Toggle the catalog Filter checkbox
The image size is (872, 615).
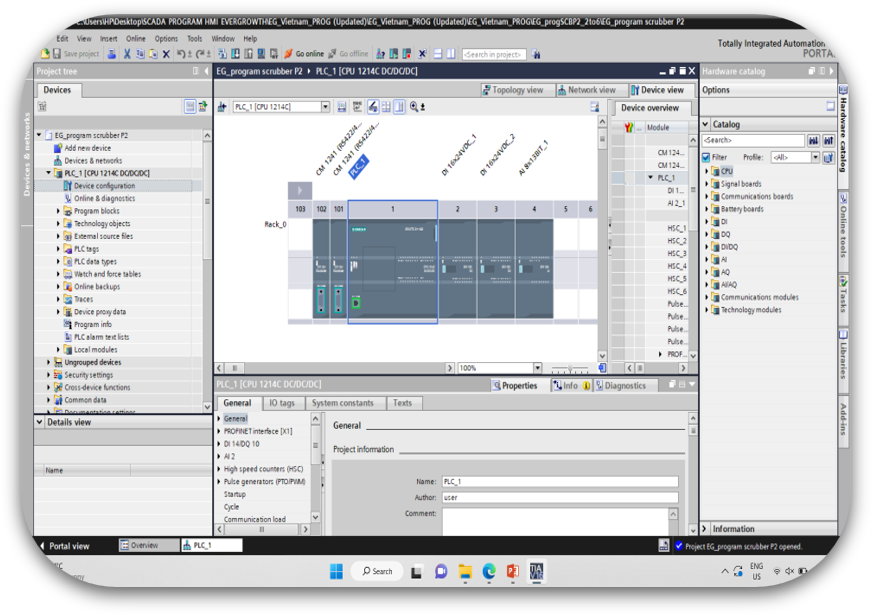(x=706, y=157)
